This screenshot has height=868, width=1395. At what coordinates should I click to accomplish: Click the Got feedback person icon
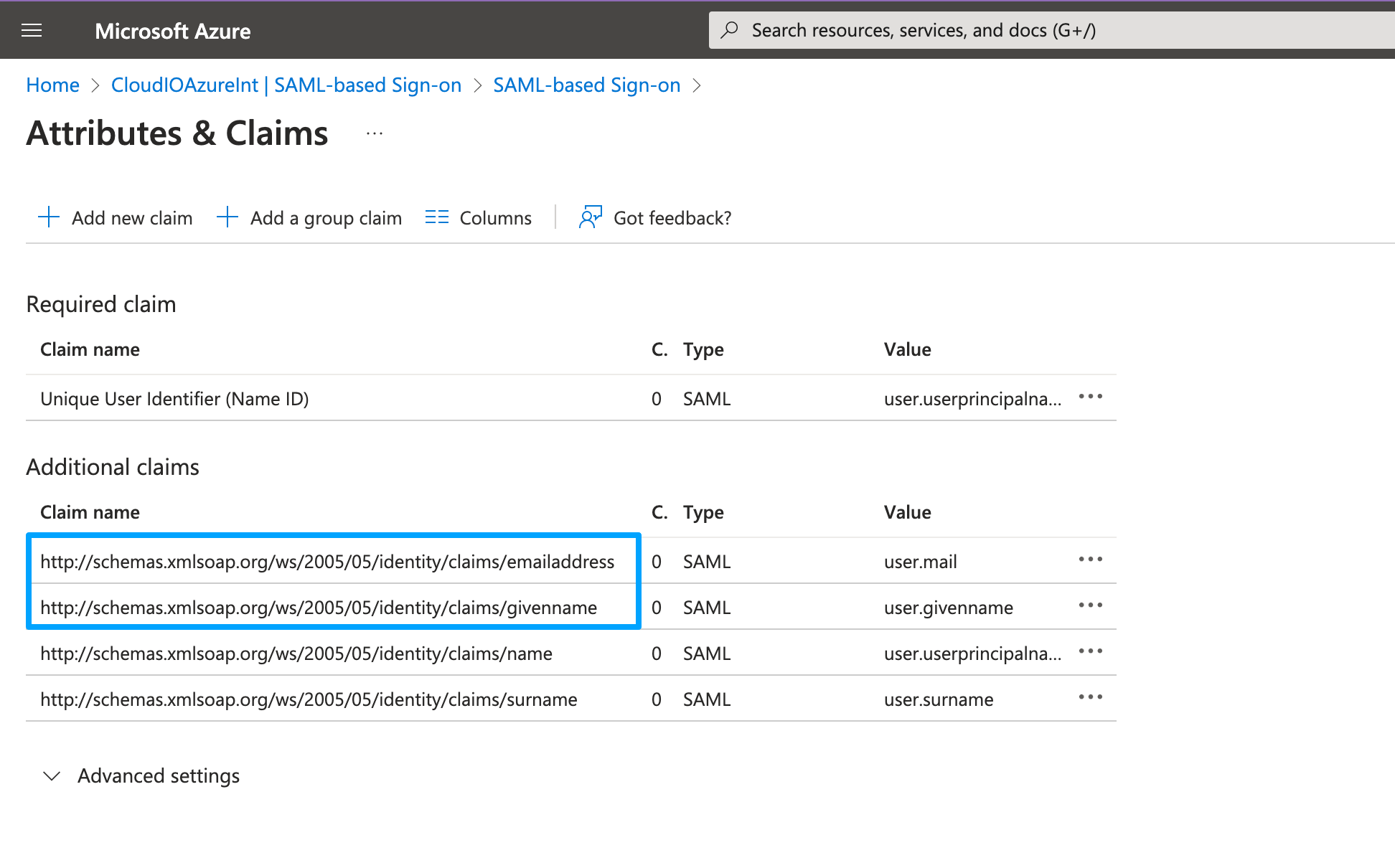590,217
